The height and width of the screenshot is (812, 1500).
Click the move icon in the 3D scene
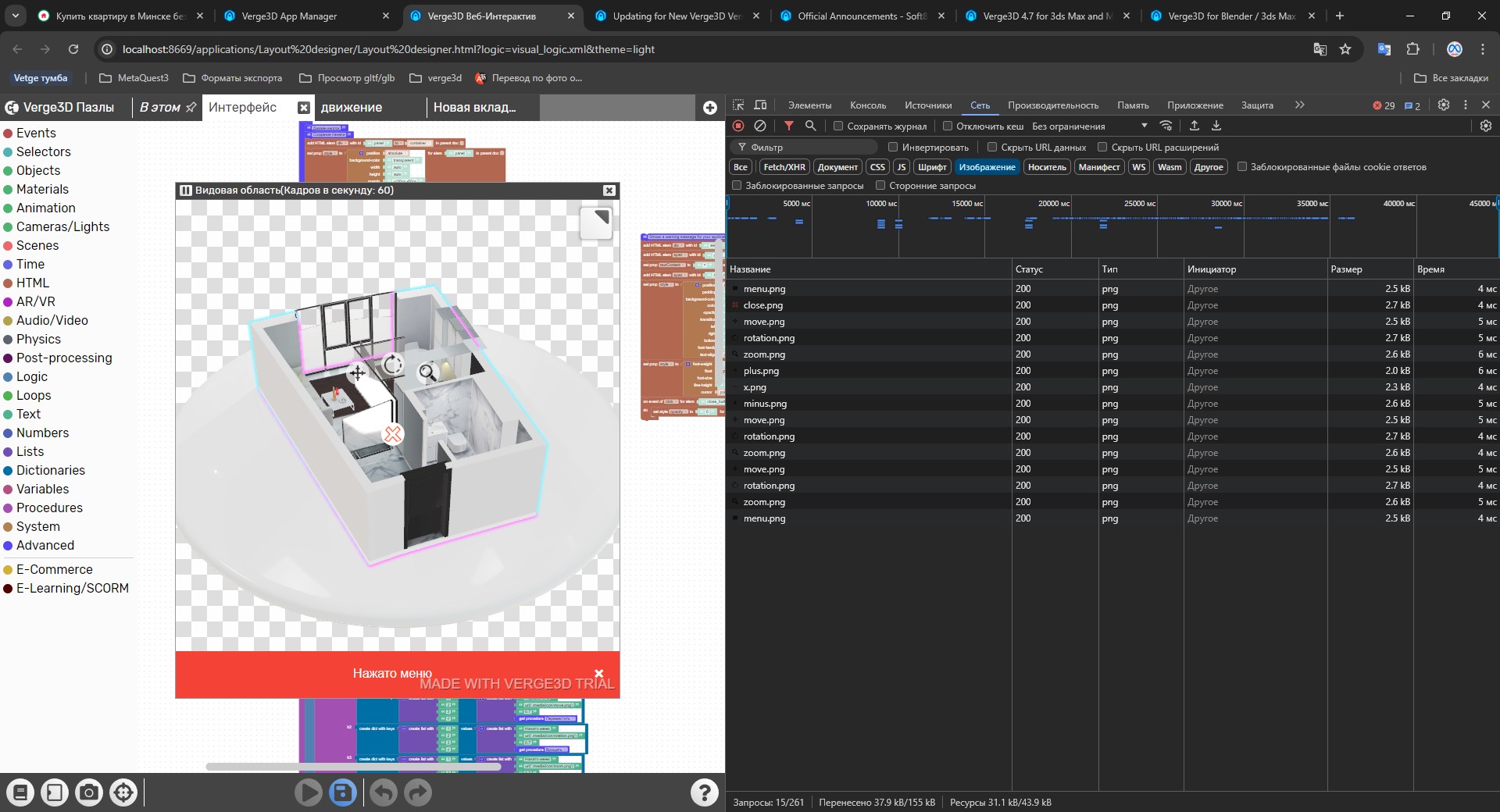coord(357,372)
